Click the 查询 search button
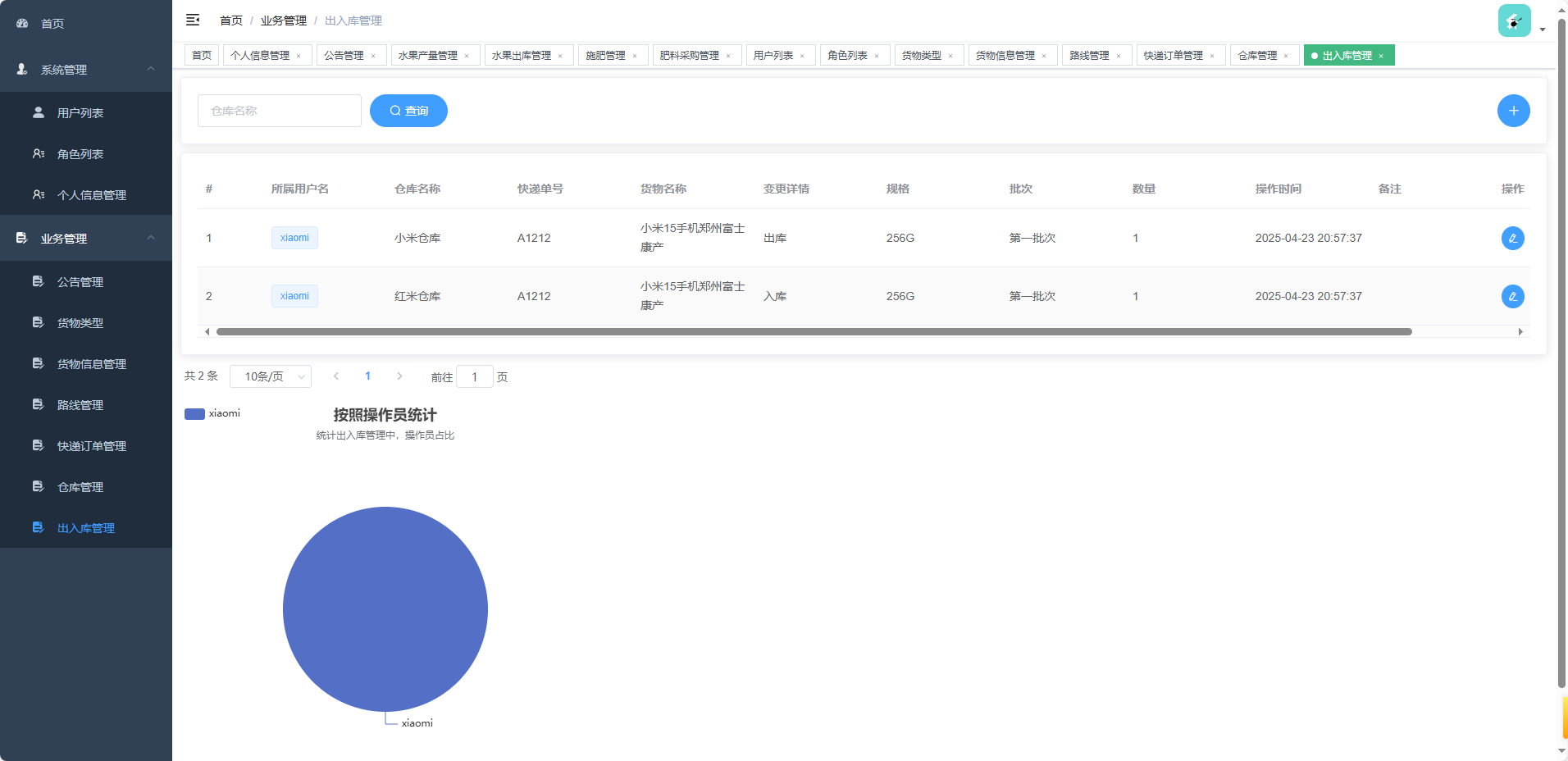 (x=408, y=111)
